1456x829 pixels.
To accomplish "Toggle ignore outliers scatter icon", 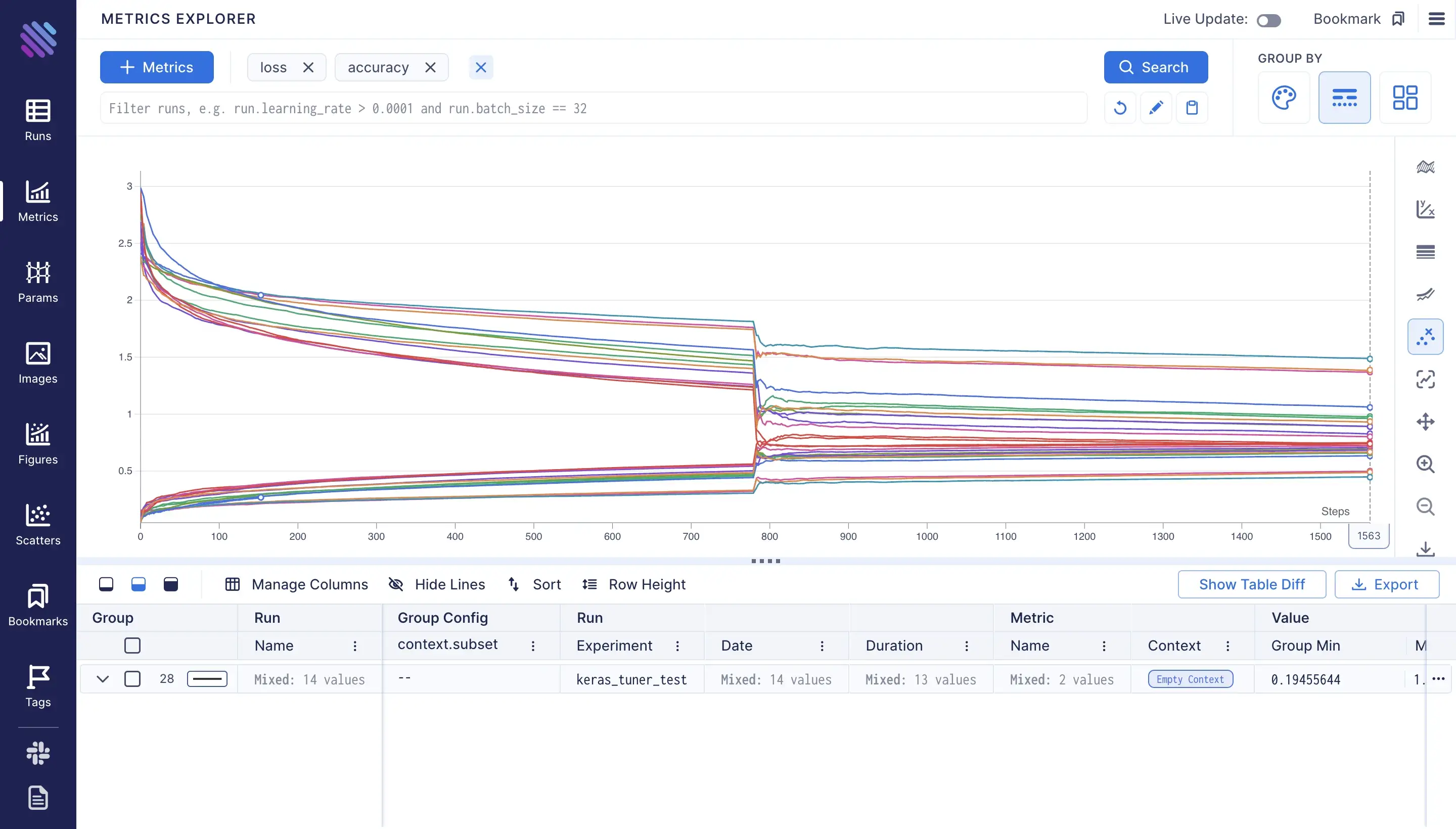I will pos(1425,337).
